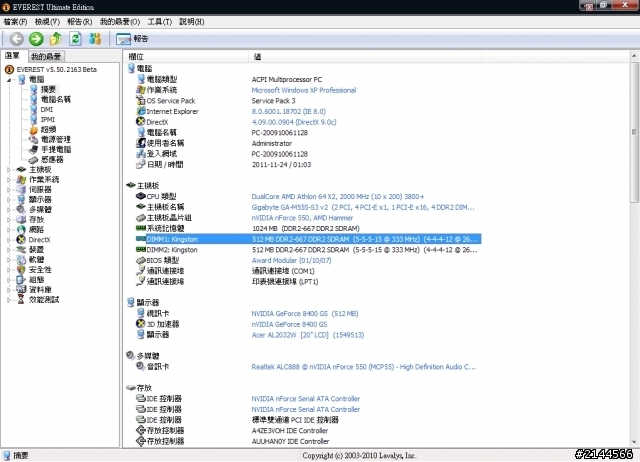Open the 檔案(F) menu

click(15, 22)
